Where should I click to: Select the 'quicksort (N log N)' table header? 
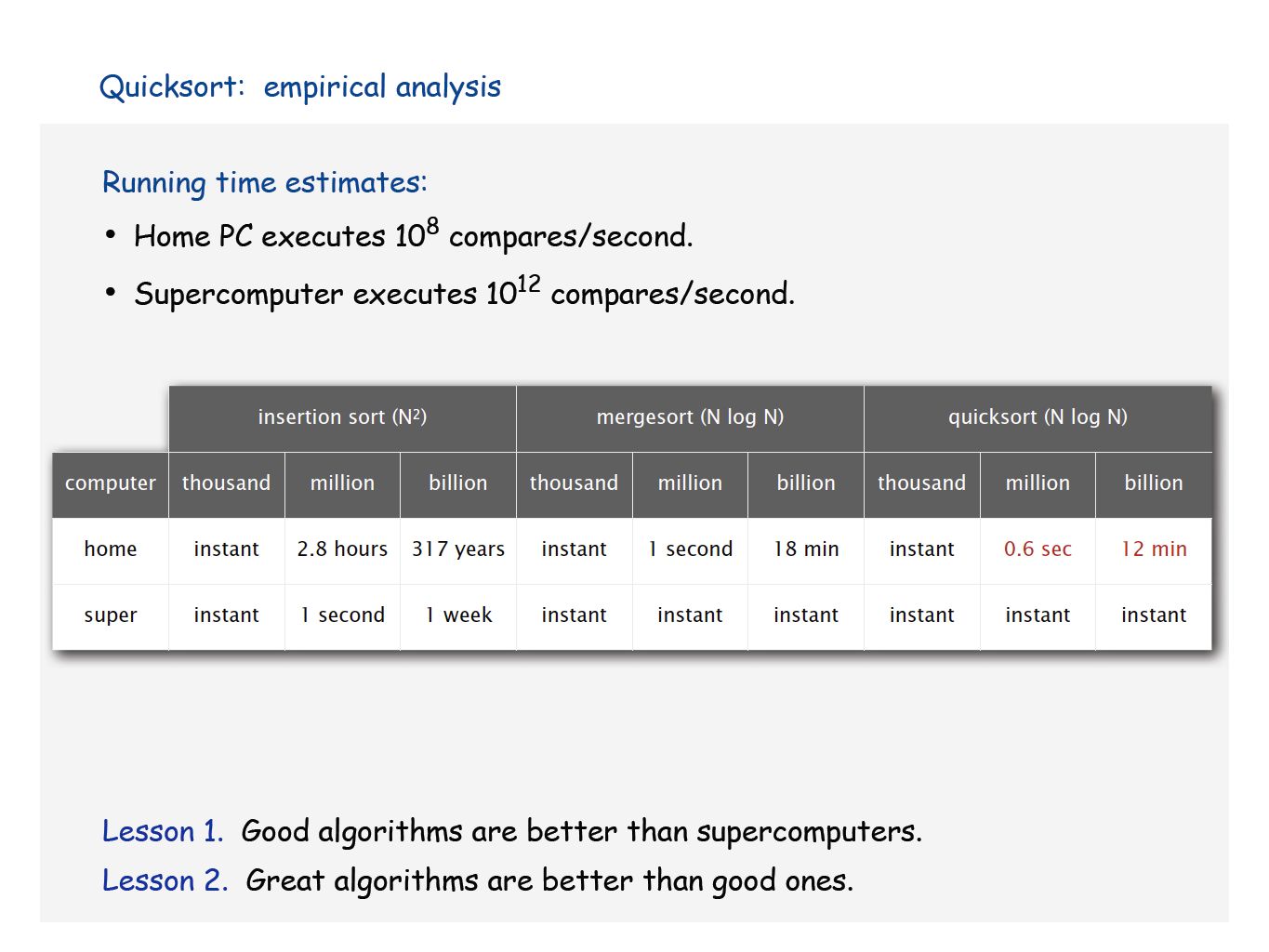1038,417
